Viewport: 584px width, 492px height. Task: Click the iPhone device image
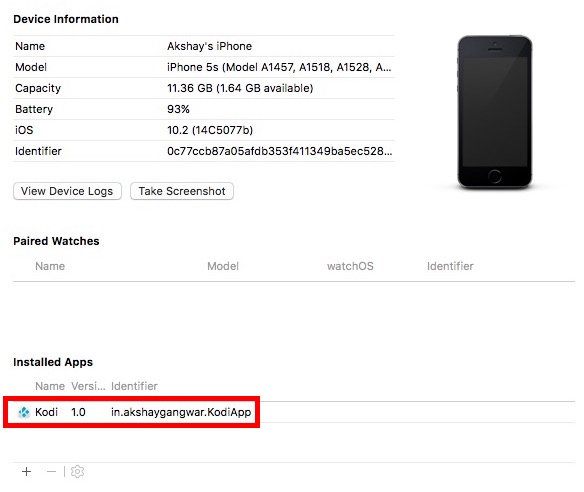coord(495,112)
